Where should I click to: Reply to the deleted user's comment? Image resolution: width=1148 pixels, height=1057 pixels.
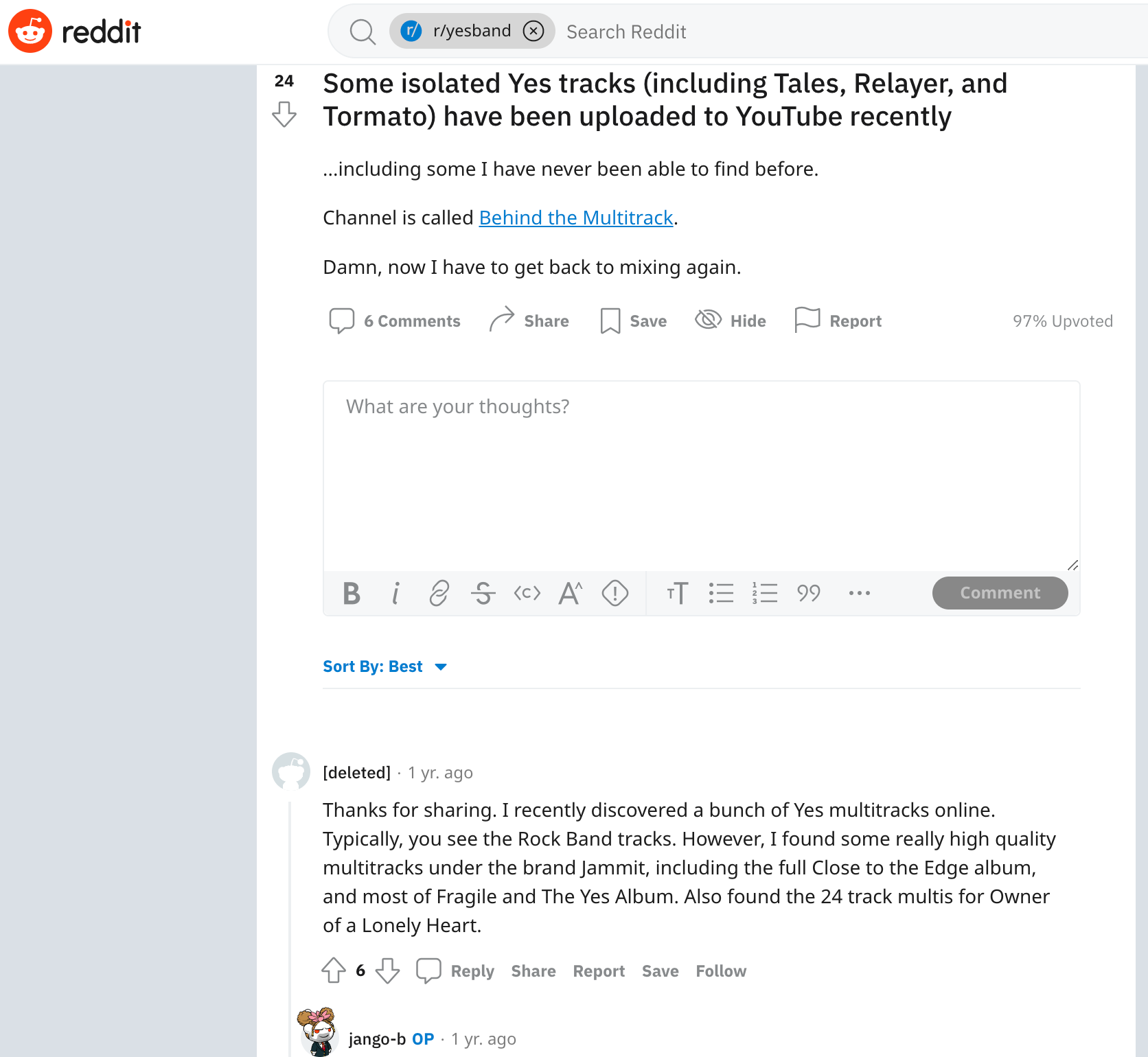tap(456, 971)
